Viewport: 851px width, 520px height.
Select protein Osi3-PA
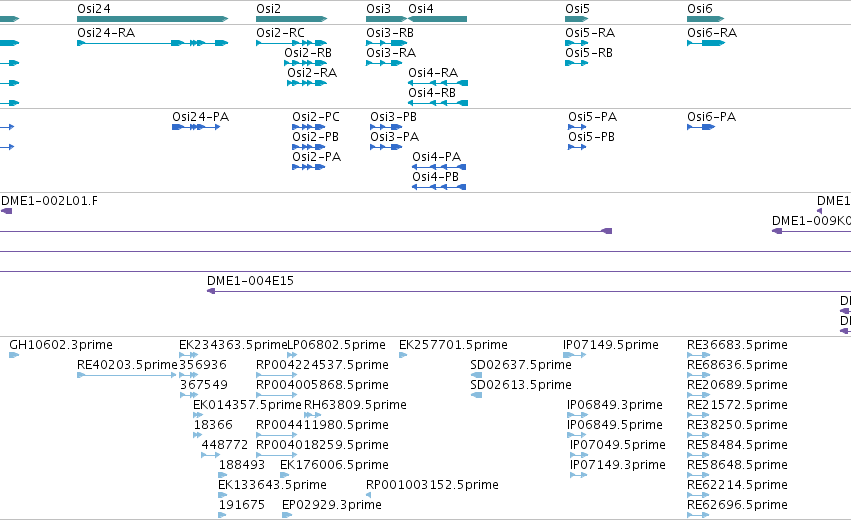point(386,147)
